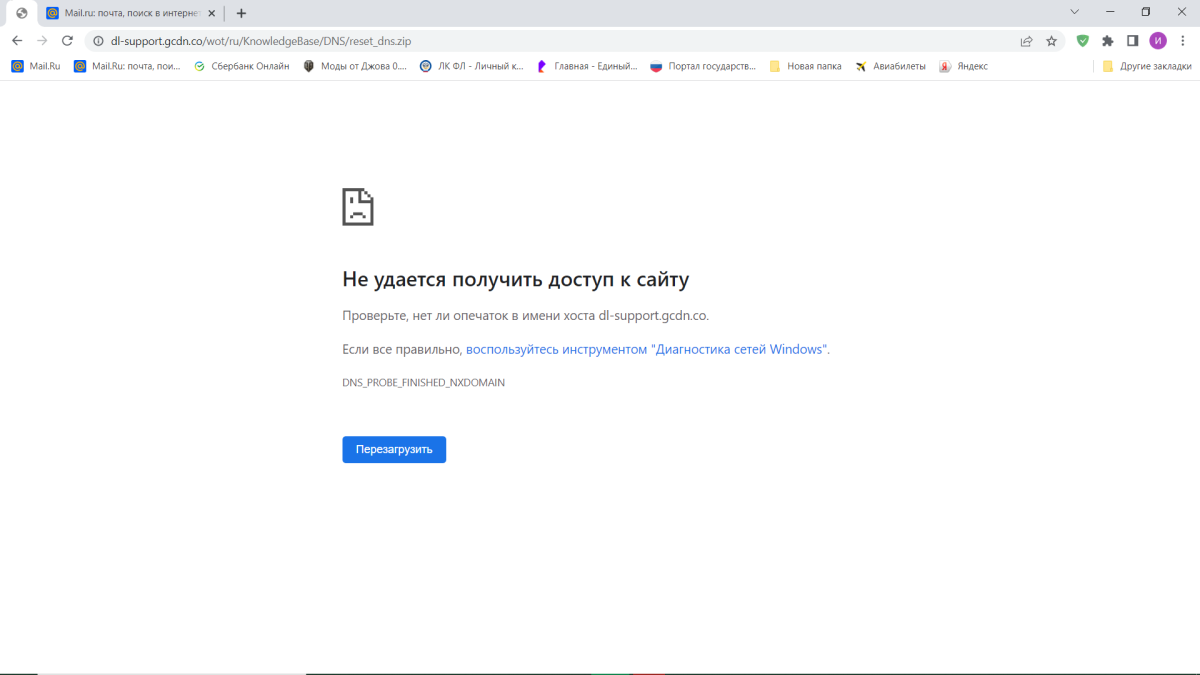Expand the Другие закладки folder
Viewport: 1200px width, 675px height.
(1146, 66)
